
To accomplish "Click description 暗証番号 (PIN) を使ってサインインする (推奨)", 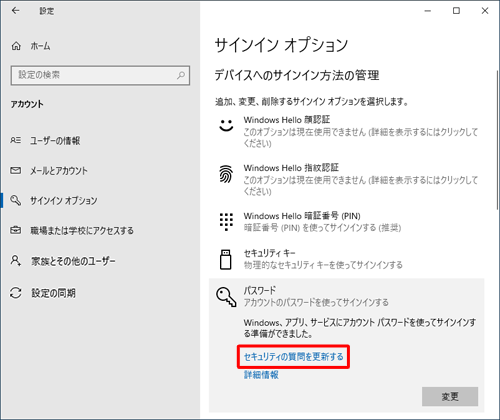I will tap(322, 228).
